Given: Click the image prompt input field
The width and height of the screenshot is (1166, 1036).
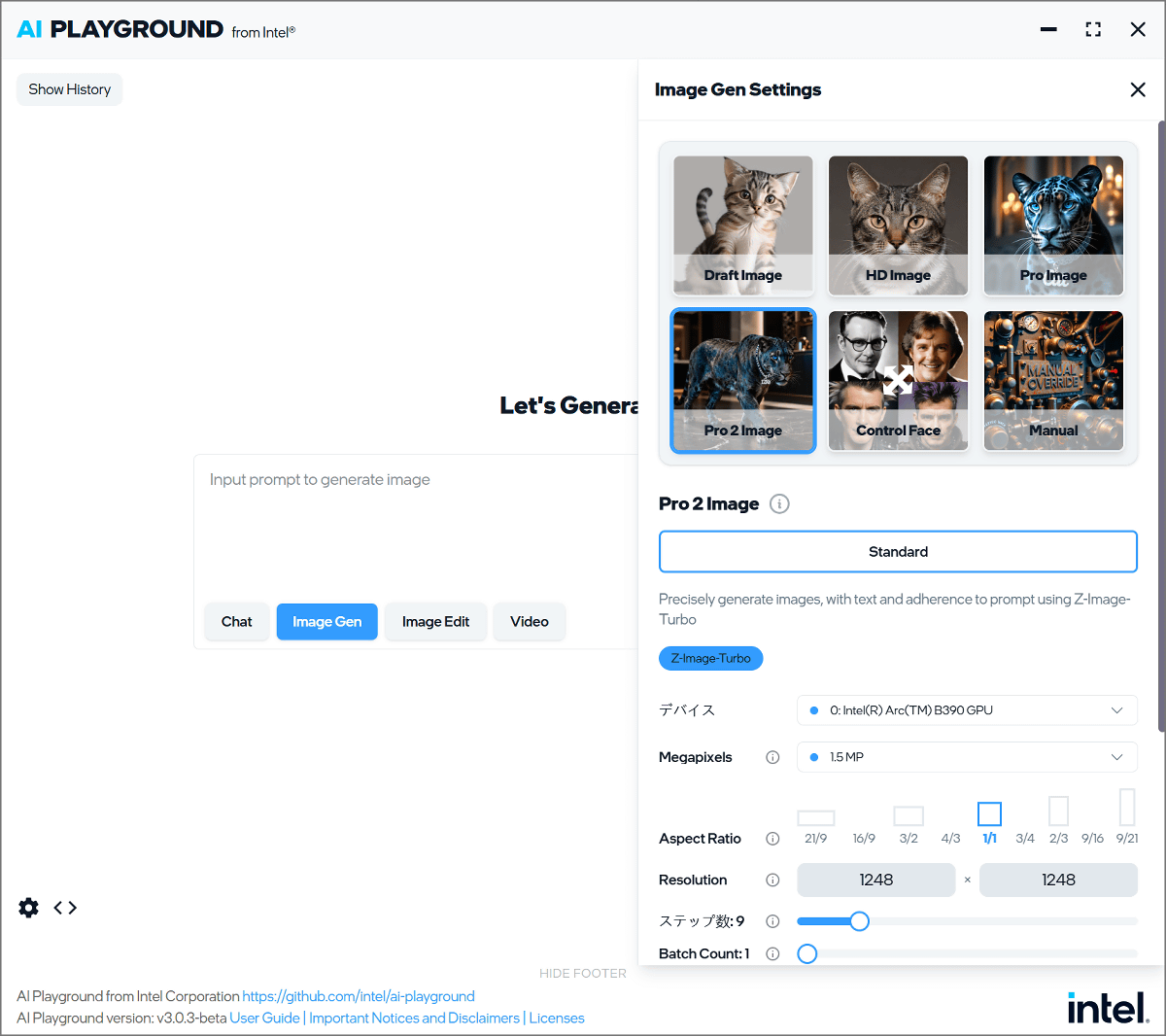Looking at the screenshot, I should pyautogui.click(x=418, y=525).
